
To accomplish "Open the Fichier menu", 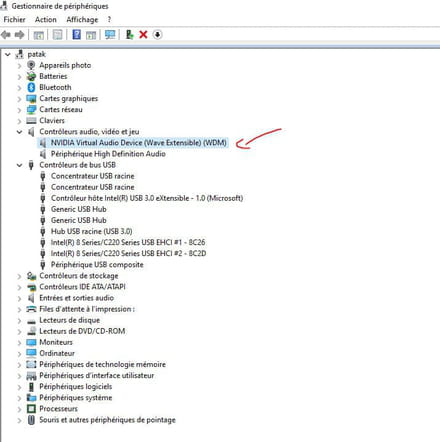I will (14, 20).
